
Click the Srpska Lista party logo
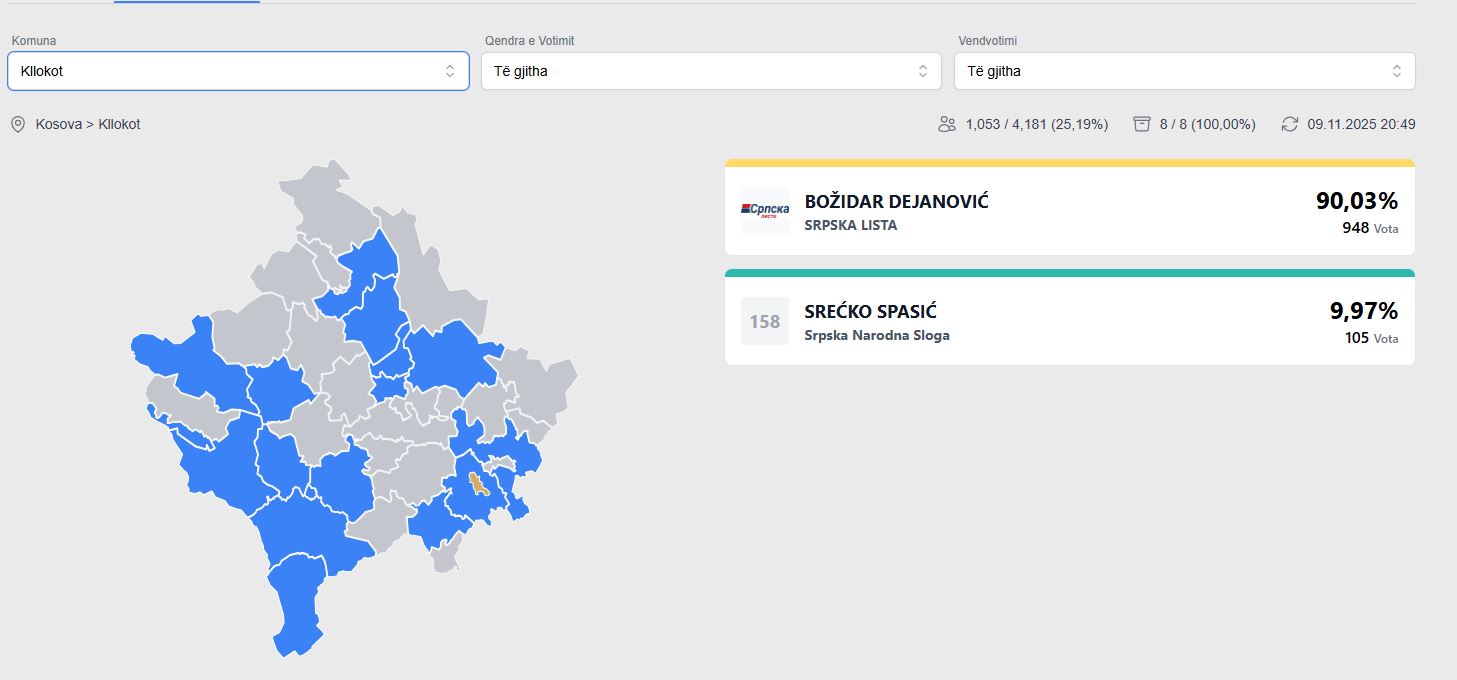tap(765, 211)
